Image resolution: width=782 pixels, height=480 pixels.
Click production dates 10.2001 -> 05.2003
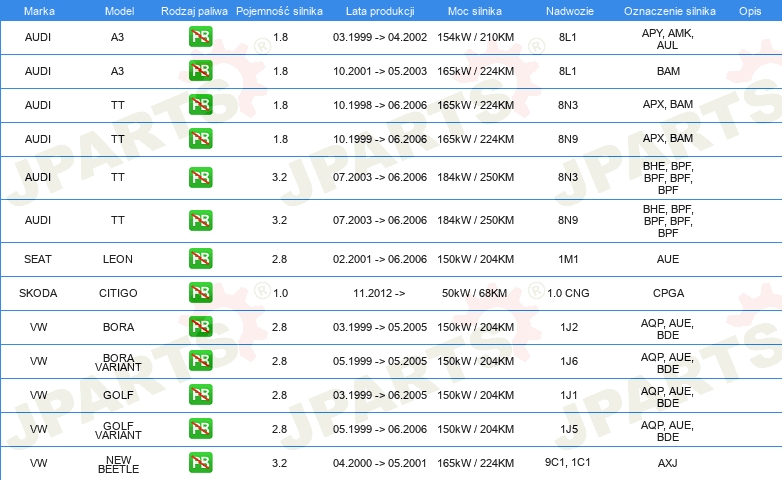coord(380,71)
